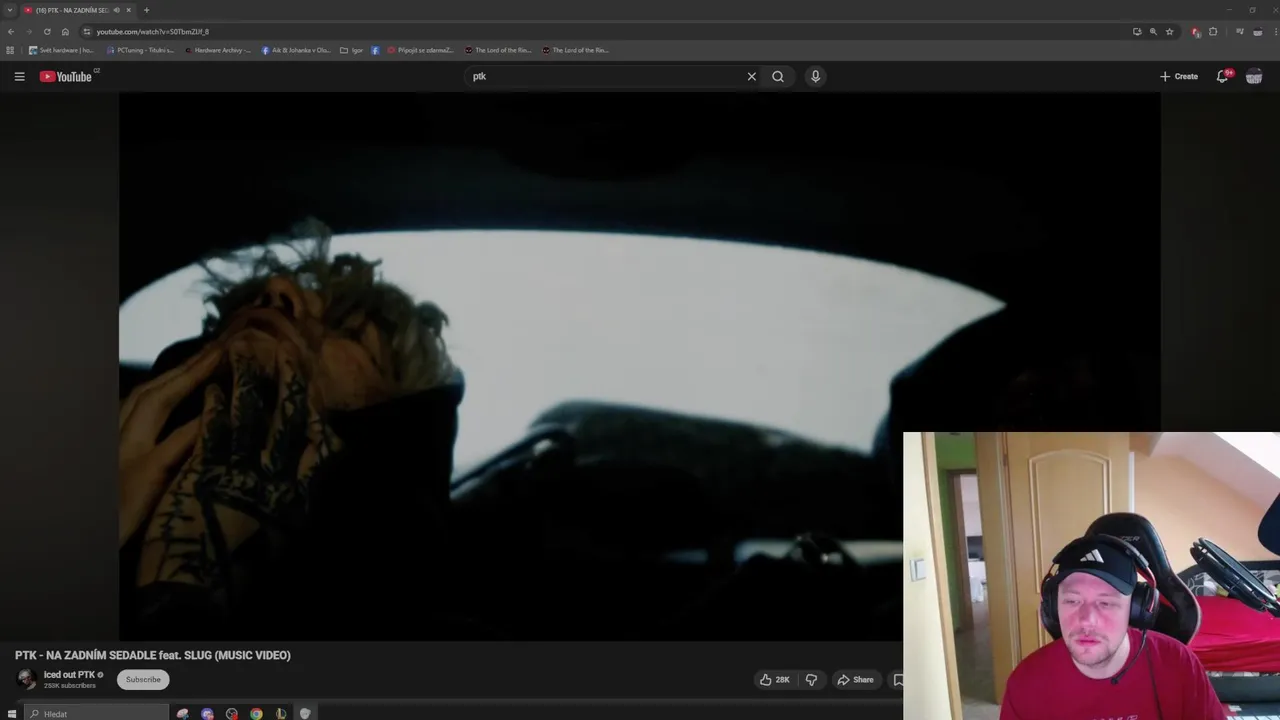Screen dimensions: 1280x720
Task: Open the first Lord of the Rings bookmark
Action: tap(498, 50)
